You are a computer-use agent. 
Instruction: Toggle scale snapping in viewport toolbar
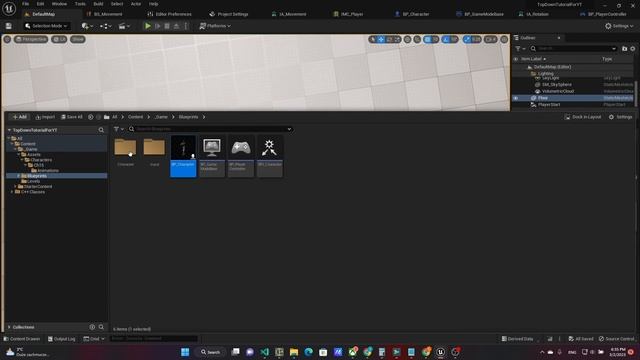click(x=467, y=40)
